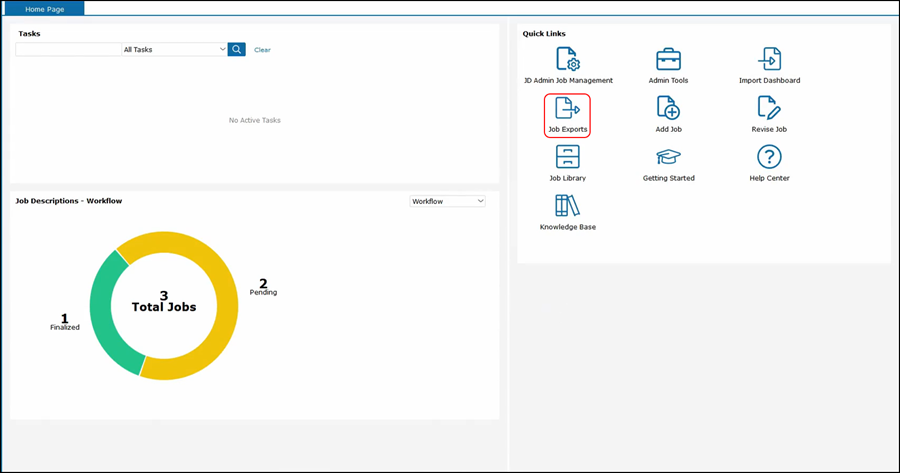Image resolution: width=900 pixels, height=473 pixels.
Task: Click inside the Tasks search text field
Action: (x=68, y=49)
